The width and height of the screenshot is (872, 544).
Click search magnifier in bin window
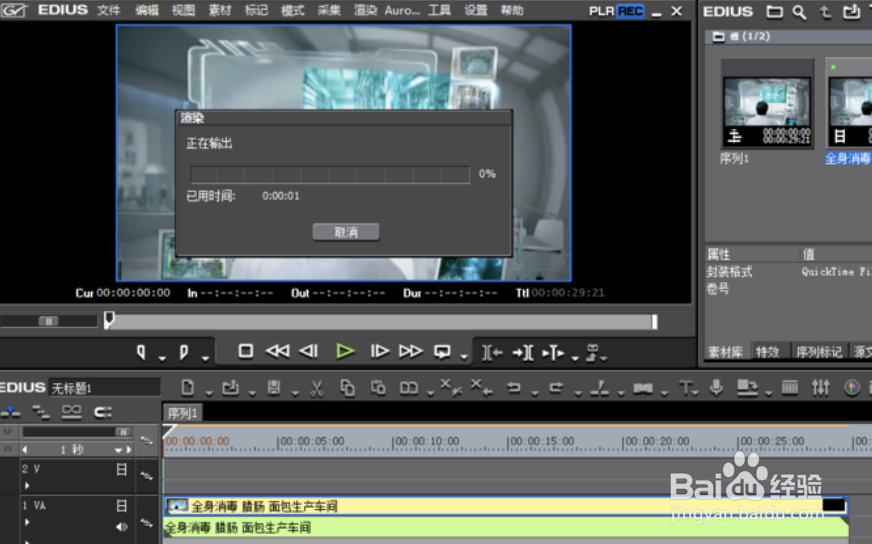799,12
